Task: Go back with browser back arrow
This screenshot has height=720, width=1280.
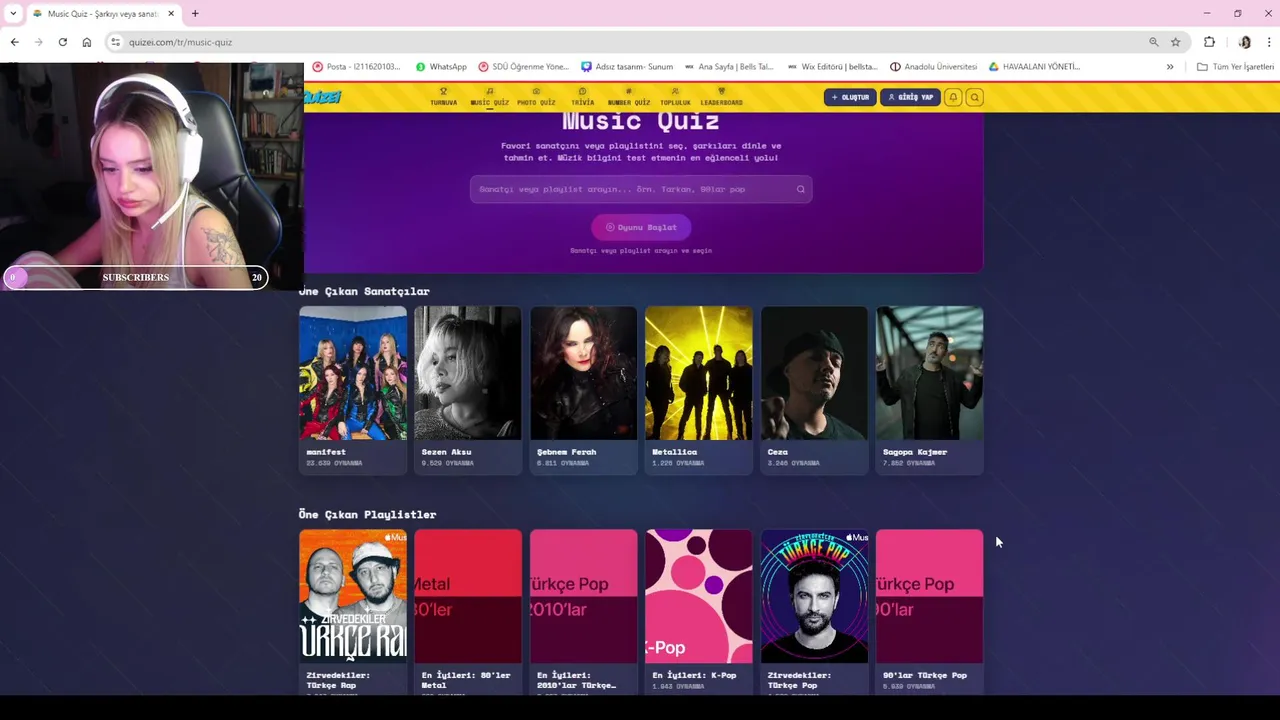Action: pos(14,42)
